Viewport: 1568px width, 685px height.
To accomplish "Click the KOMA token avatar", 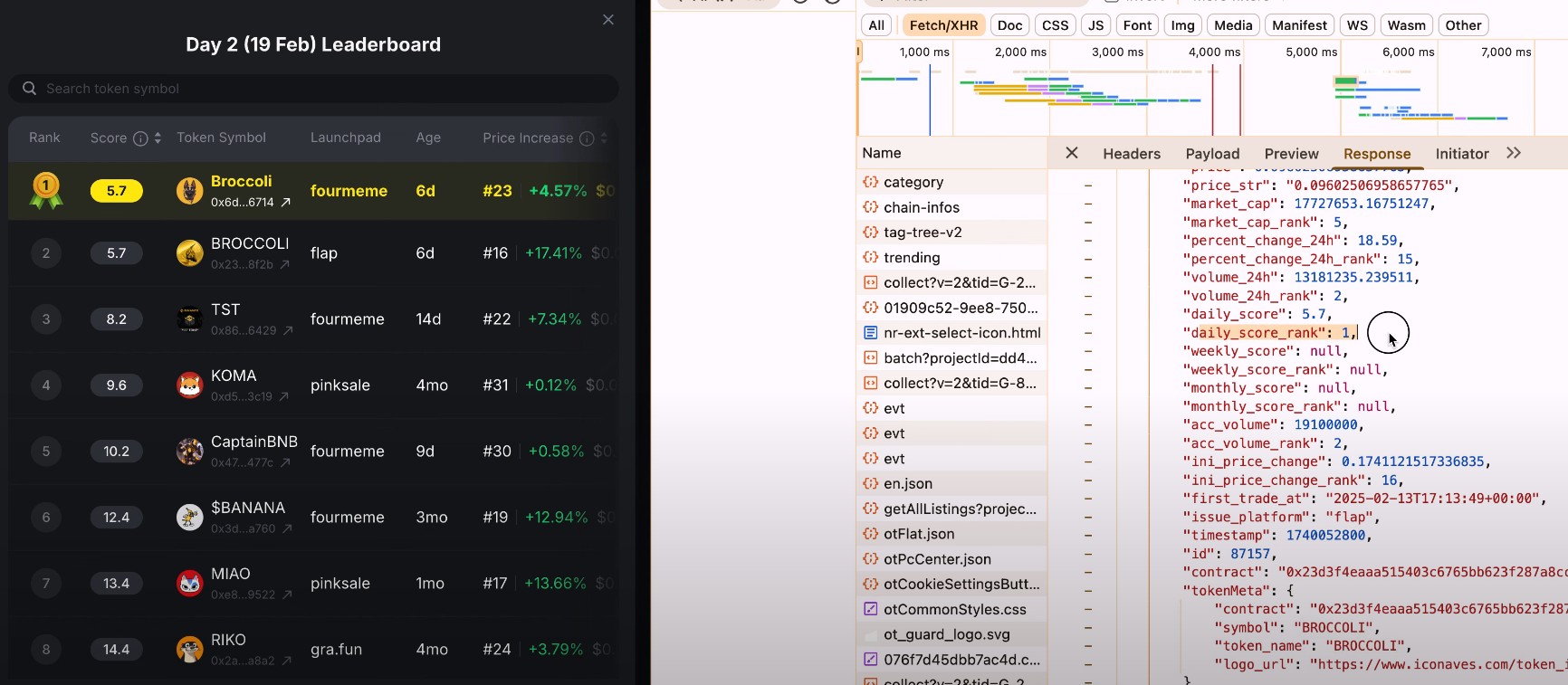I will pos(189,385).
